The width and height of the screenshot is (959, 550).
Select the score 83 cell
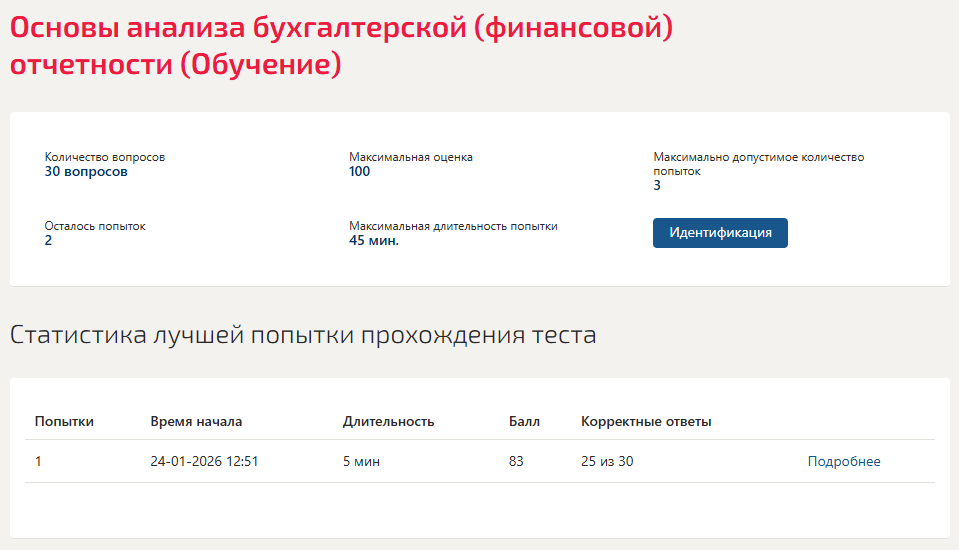(516, 461)
